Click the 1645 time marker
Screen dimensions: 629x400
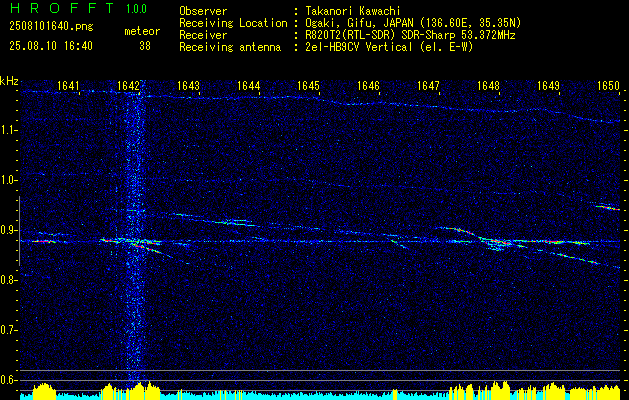tap(308, 86)
